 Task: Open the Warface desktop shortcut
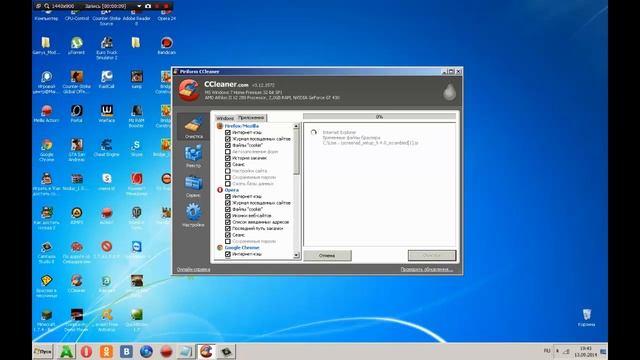pos(107,113)
